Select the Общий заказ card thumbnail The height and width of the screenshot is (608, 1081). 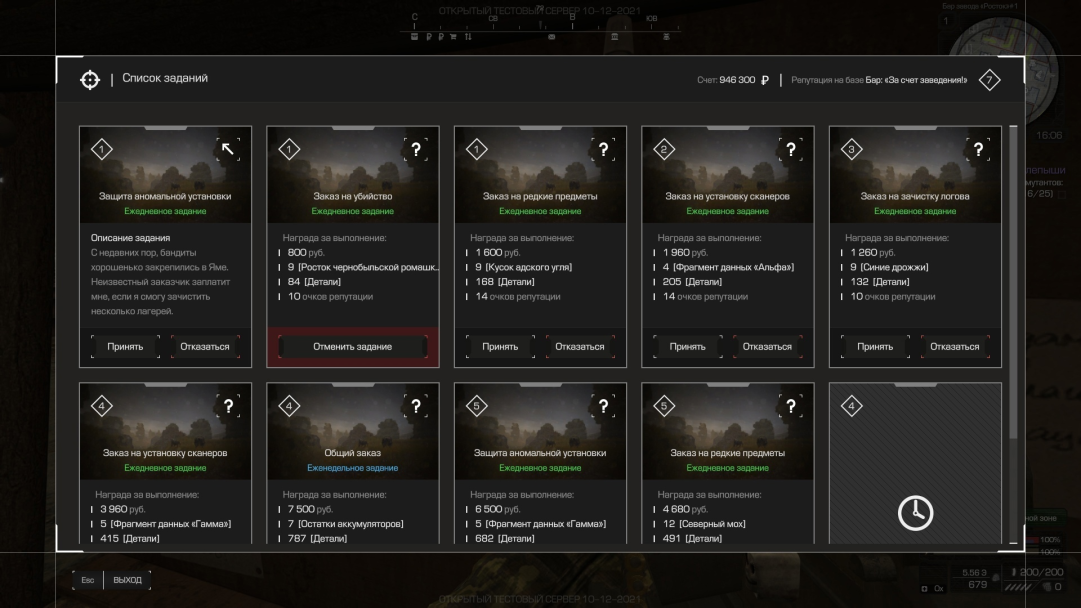[353, 432]
